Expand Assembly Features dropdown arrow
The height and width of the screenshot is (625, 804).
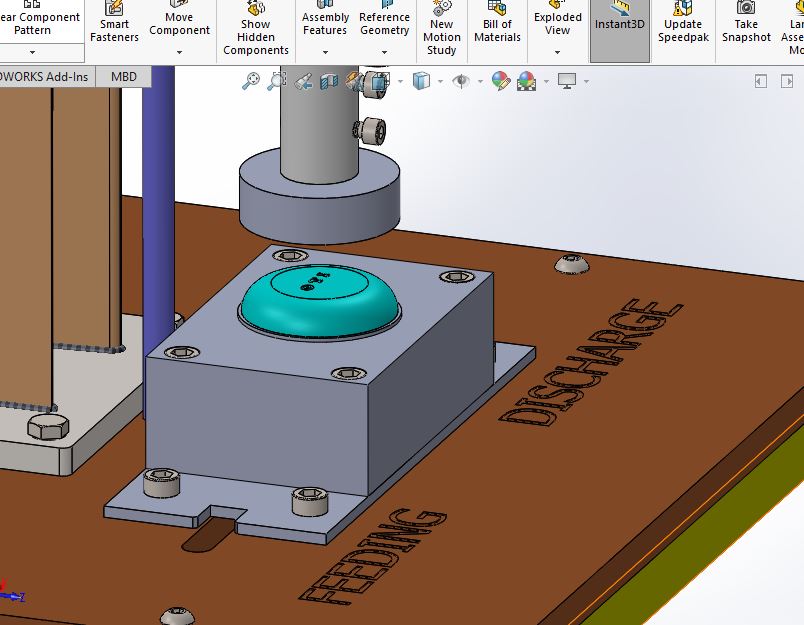point(325,52)
